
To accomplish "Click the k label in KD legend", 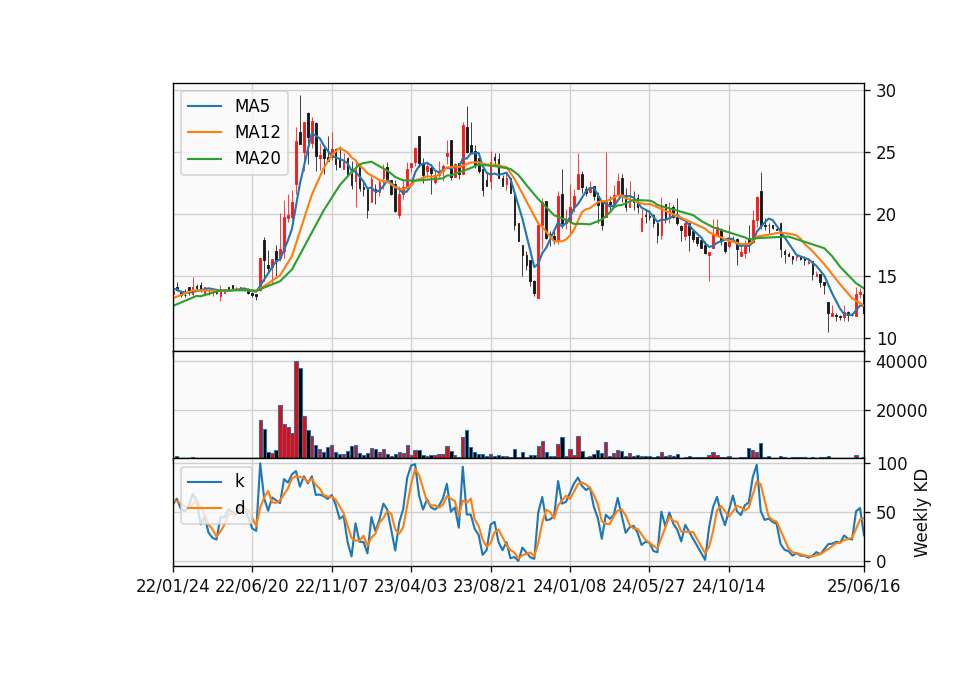I will click(239, 481).
